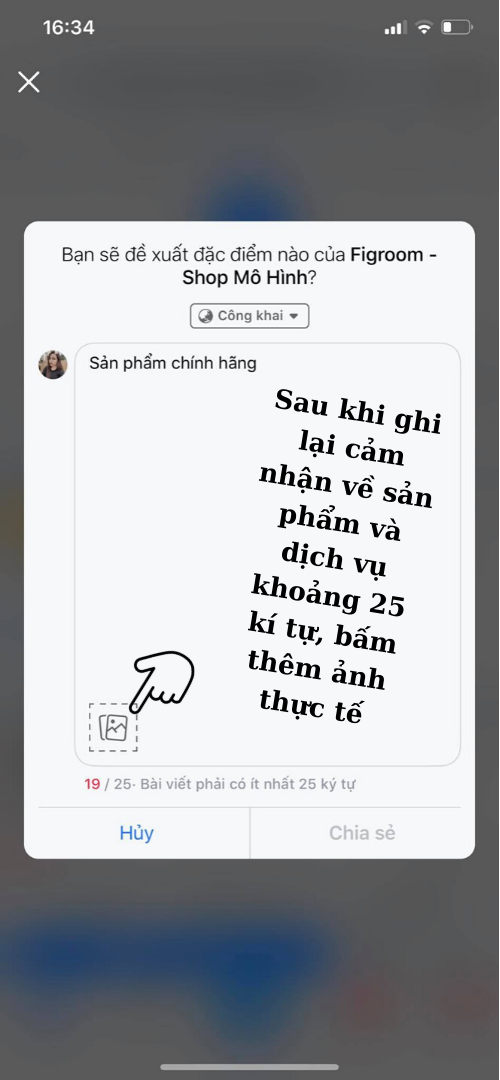Tap the add photo icon in review box

click(x=113, y=727)
